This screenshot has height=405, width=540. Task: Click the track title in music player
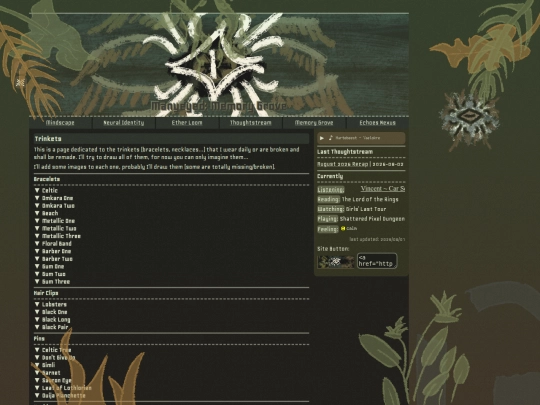pyautogui.click(x=357, y=138)
